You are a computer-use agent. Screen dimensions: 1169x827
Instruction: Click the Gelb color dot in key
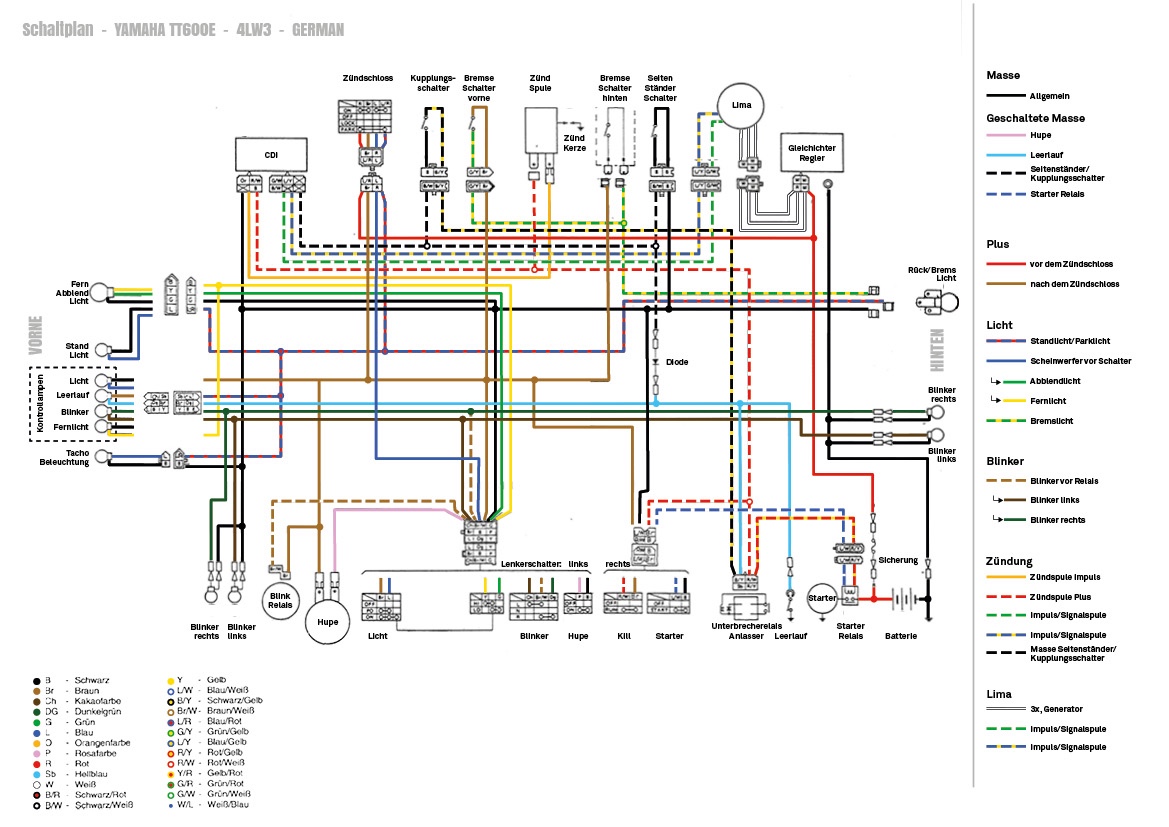click(171, 681)
